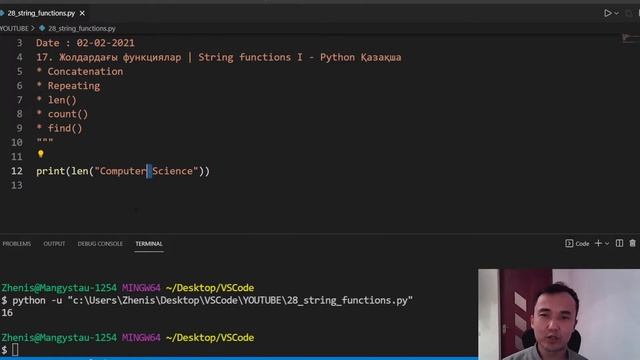Screen dimensions: 640x360
Task: Click the len() bullet on line 7
Action: pos(56,100)
